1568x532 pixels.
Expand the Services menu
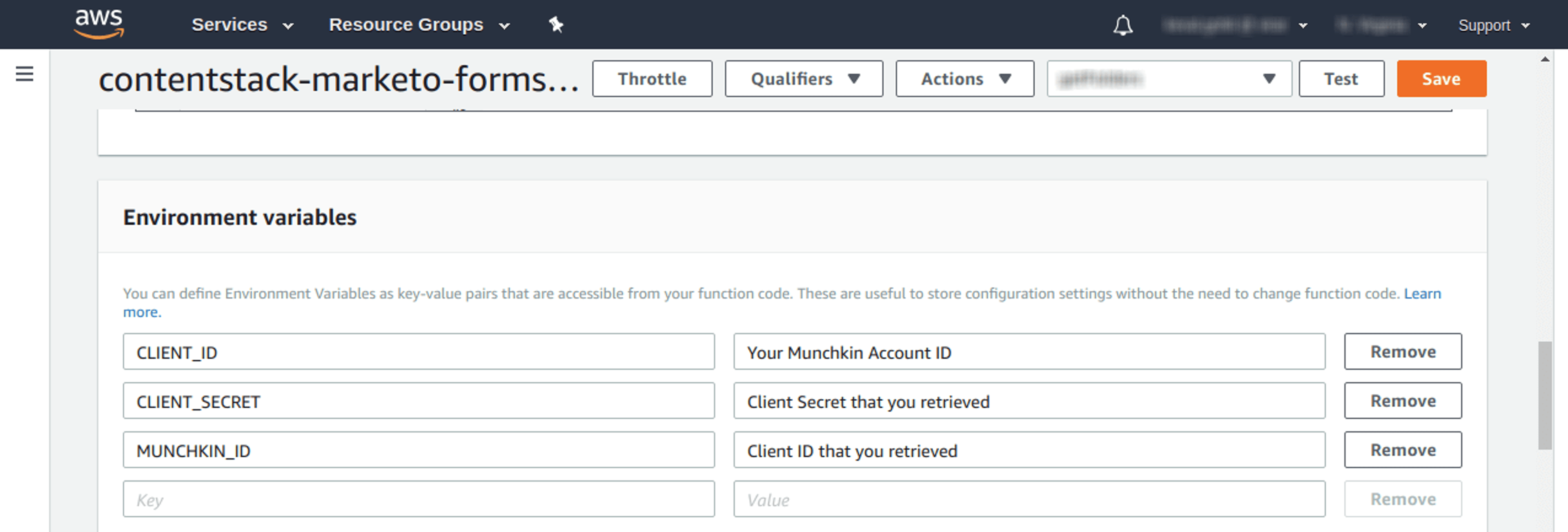tap(242, 25)
